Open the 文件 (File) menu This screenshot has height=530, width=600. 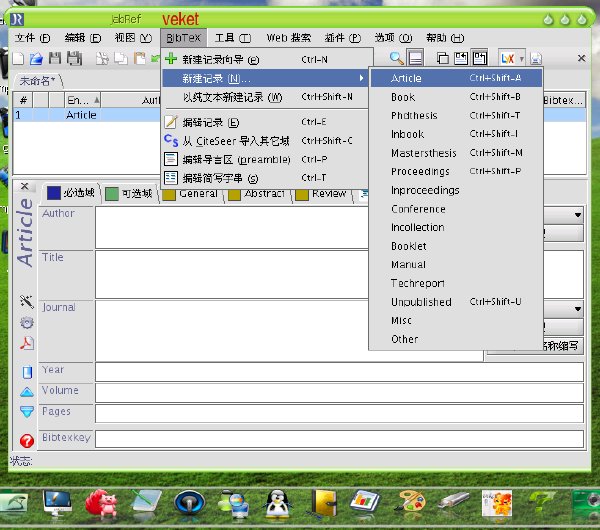coord(33,38)
